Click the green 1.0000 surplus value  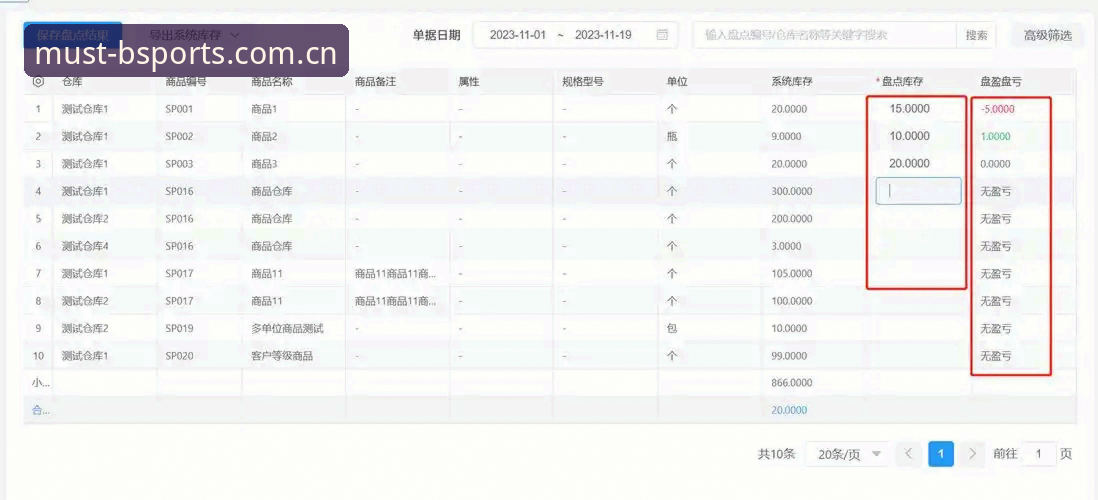point(996,137)
